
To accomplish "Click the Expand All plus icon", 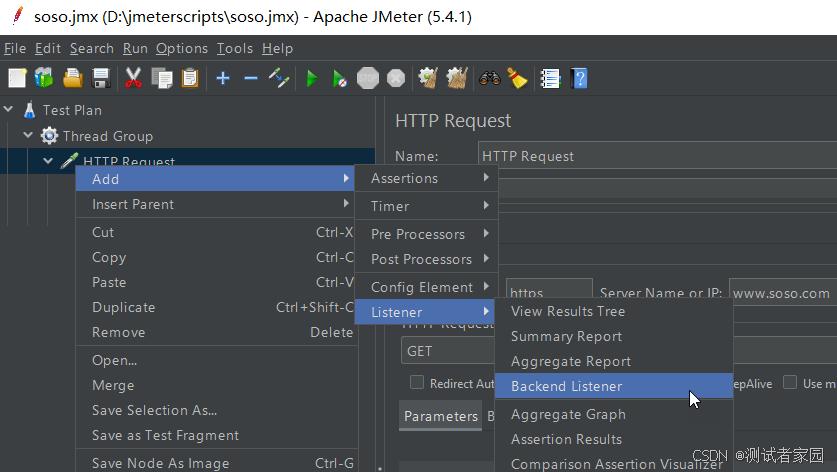I will tap(223, 78).
